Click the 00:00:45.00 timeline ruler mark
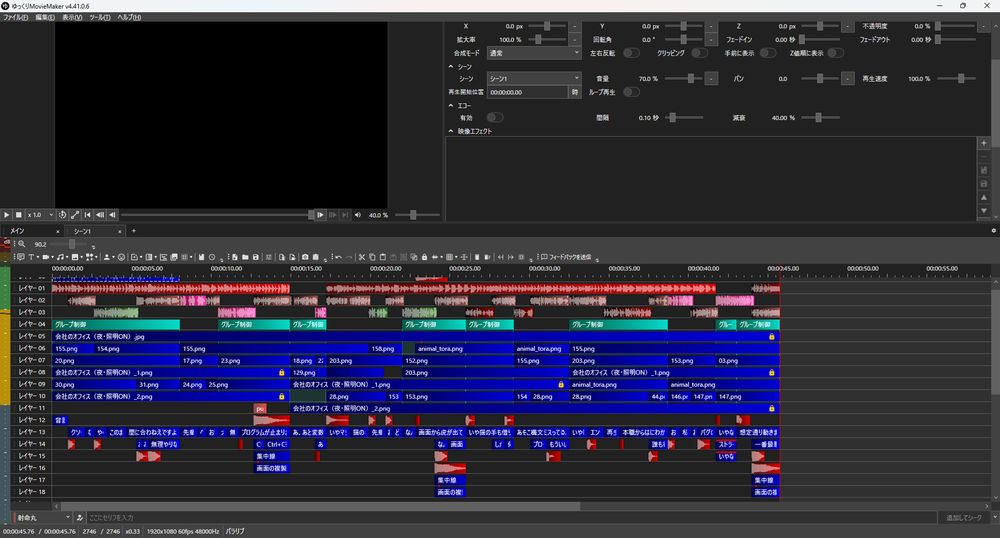The width and height of the screenshot is (1000, 538). pos(783,268)
